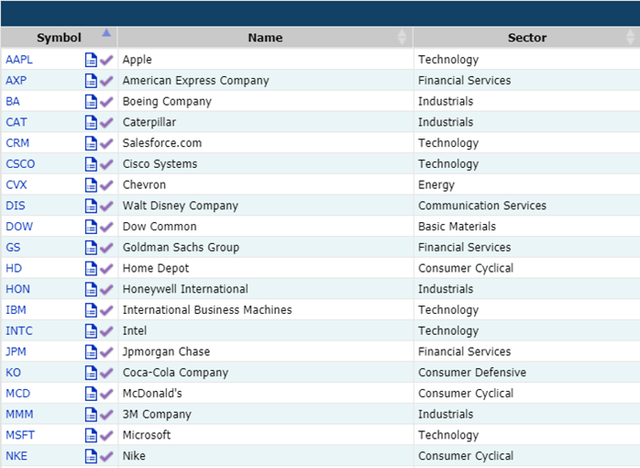Open the IBM symbol link
Image resolution: width=640 pixels, height=468 pixels.
pyautogui.click(x=16, y=310)
